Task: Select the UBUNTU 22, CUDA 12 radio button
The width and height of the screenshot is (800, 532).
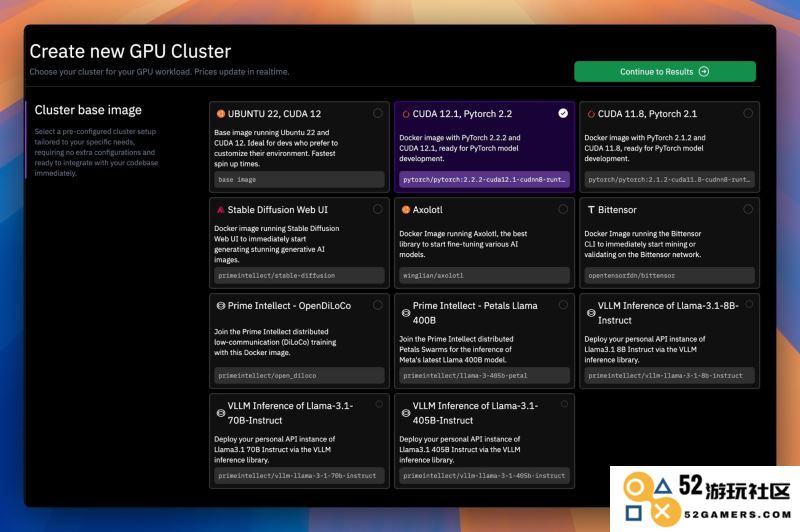Action: (378, 113)
